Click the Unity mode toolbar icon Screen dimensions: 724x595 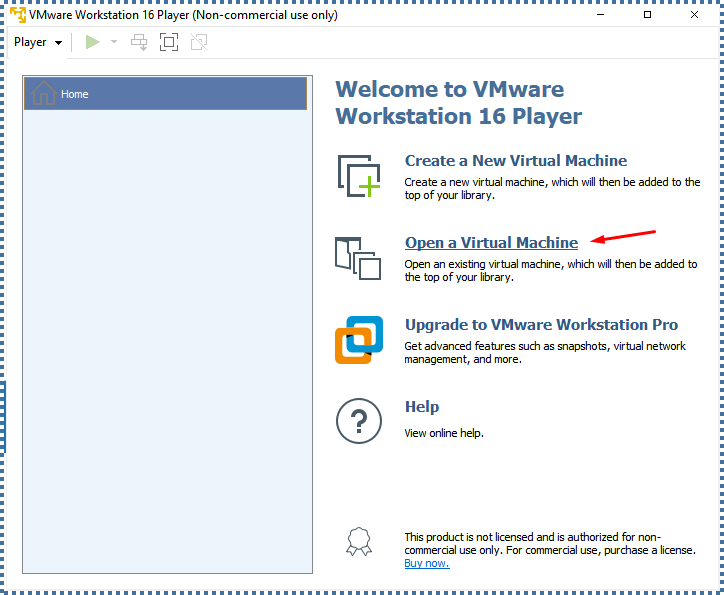click(x=199, y=42)
